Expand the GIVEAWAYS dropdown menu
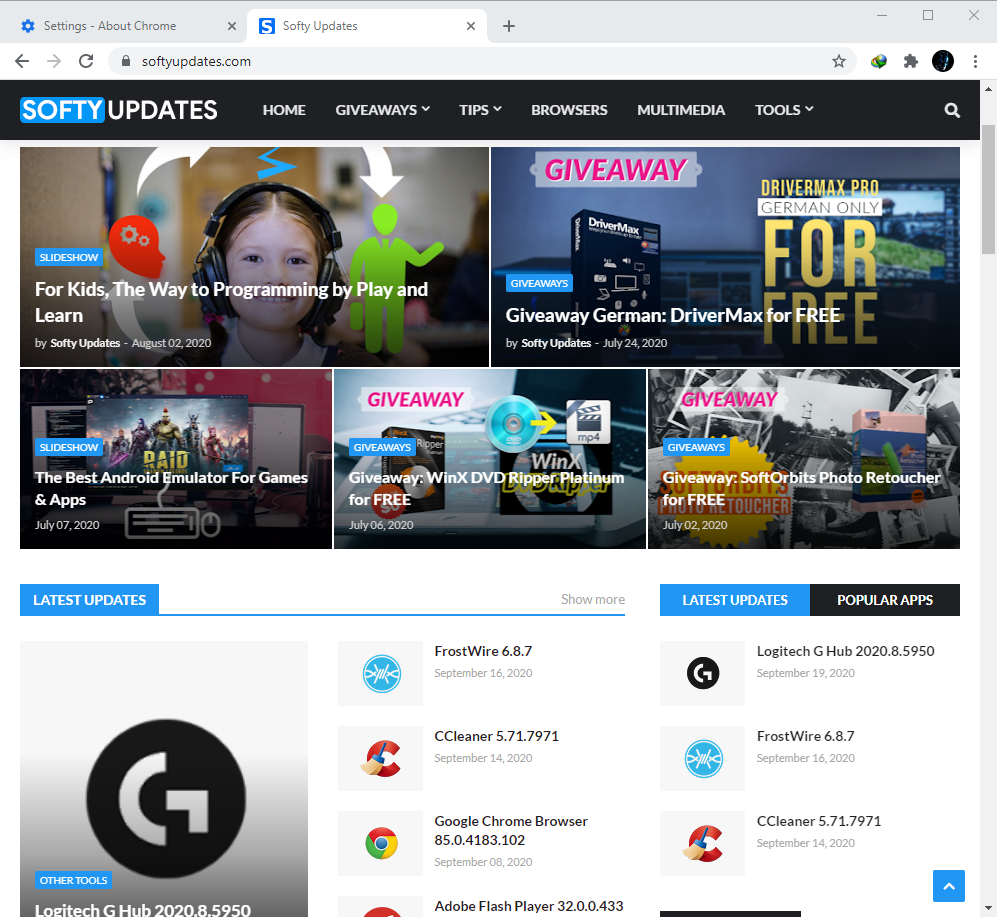997x917 pixels. coord(383,110)
